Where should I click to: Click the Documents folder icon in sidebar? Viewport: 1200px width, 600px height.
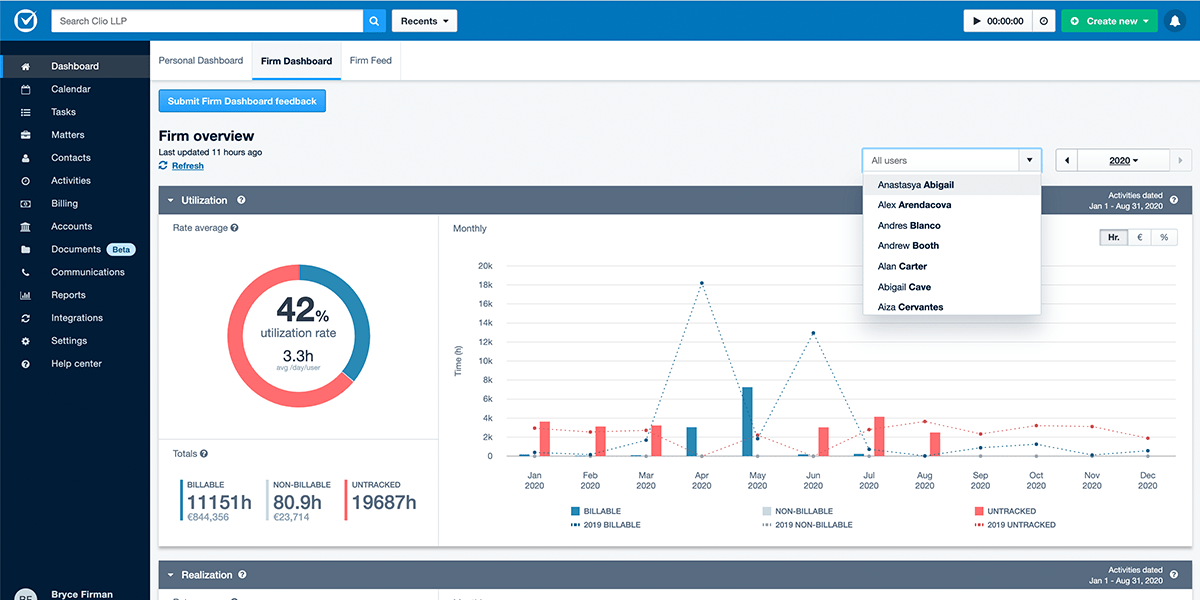pyautogui.click(x=26, y=249)
